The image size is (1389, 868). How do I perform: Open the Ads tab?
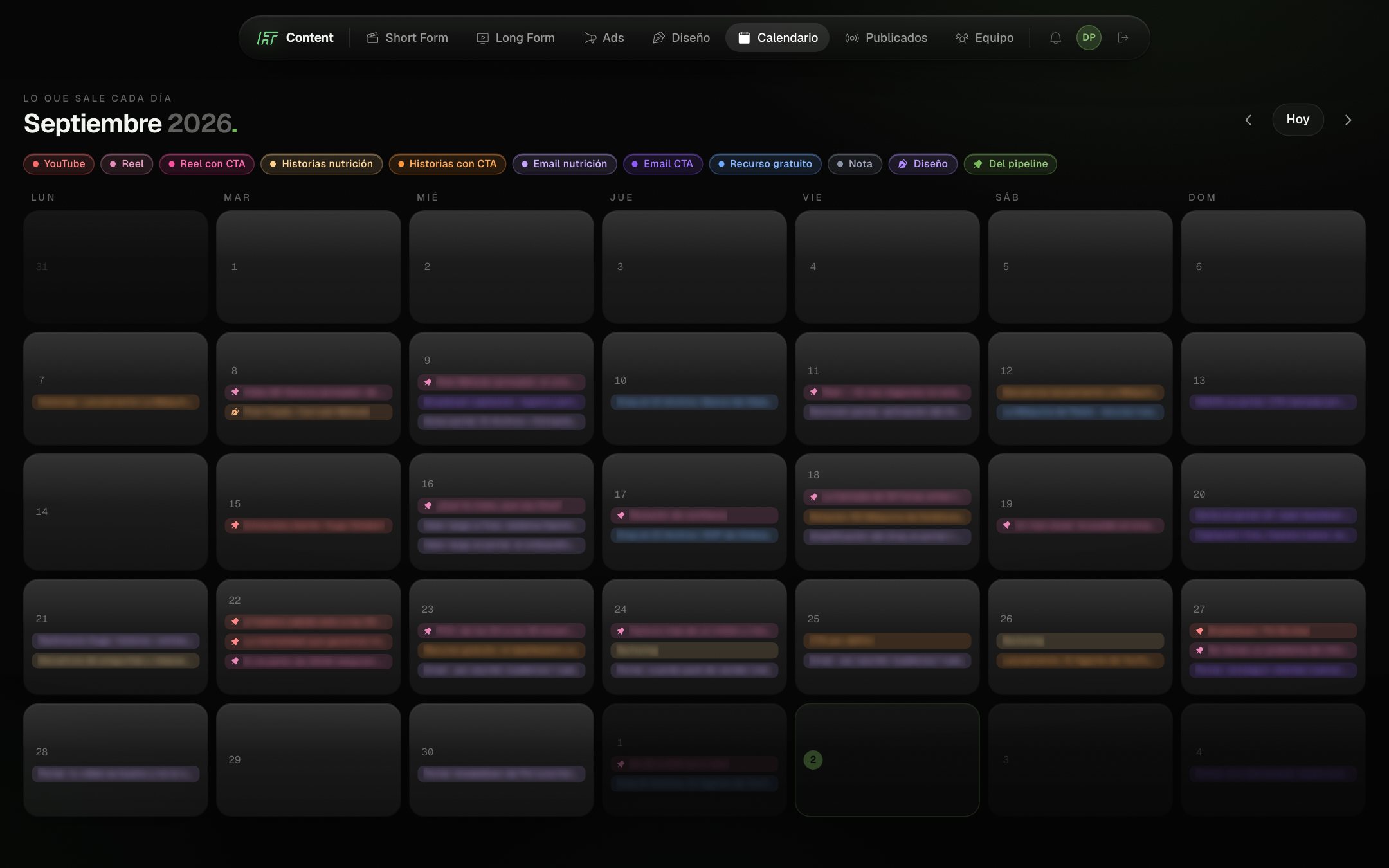604,38
